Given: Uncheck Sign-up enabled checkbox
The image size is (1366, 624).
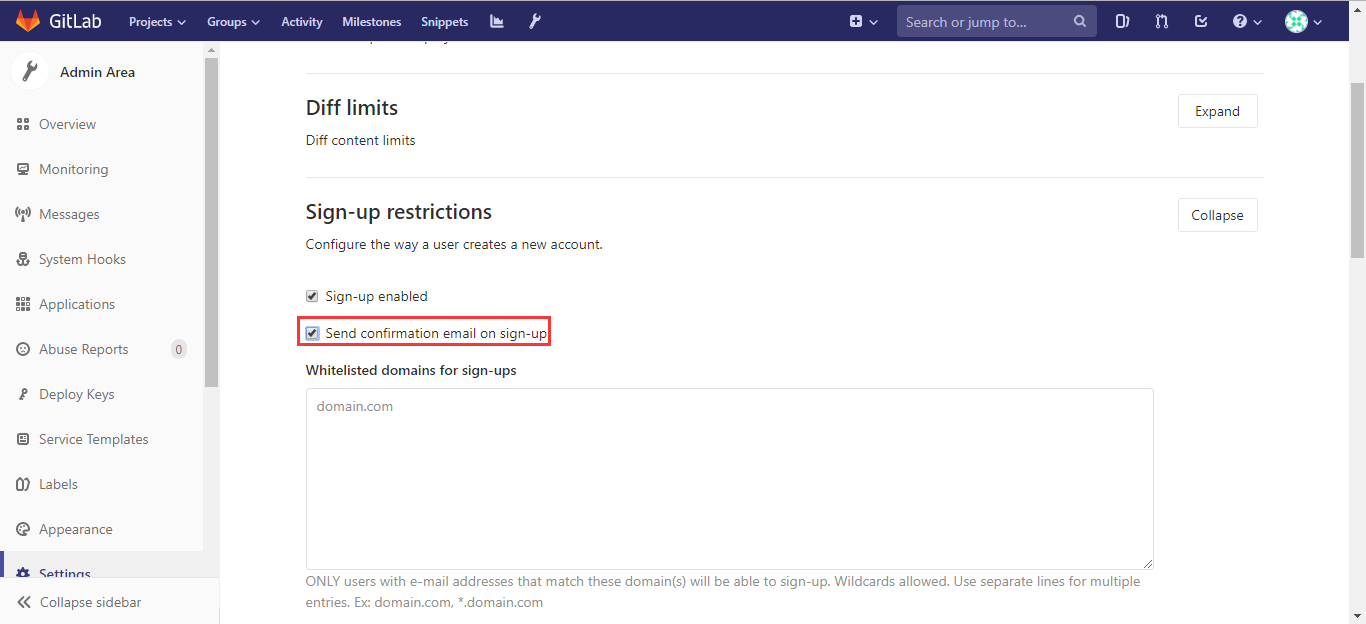Looking at the screenshot, I should point(312,296).
